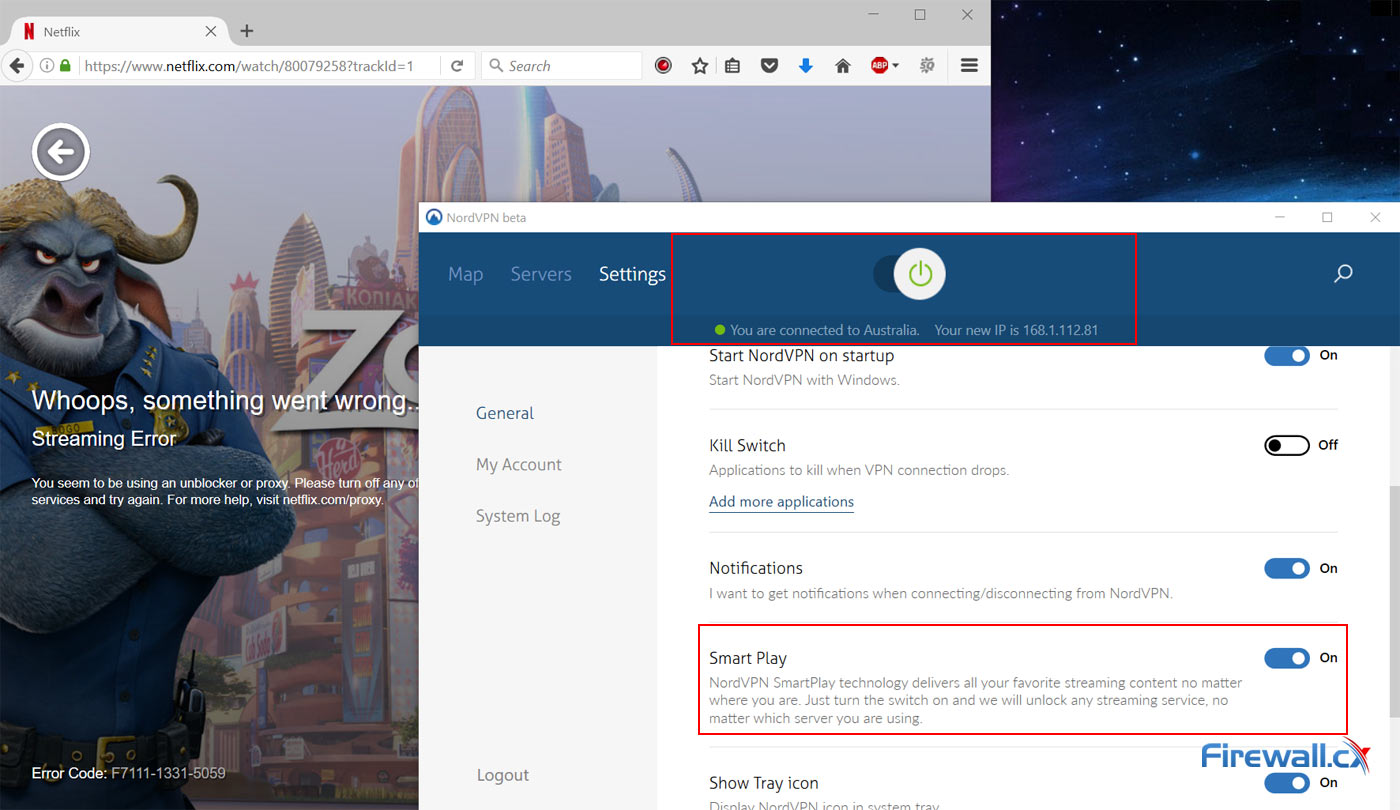1400x810 pixels.
Task: Open My Account settings section
Action: coord(519,465)
